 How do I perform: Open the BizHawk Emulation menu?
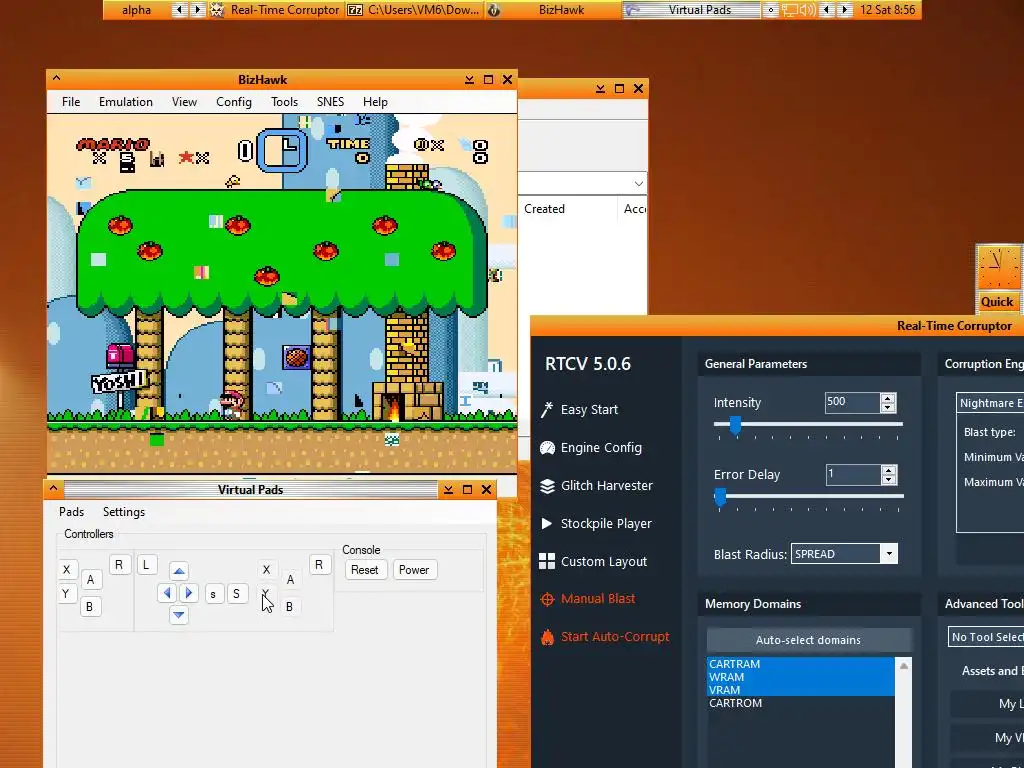(125, 102)
